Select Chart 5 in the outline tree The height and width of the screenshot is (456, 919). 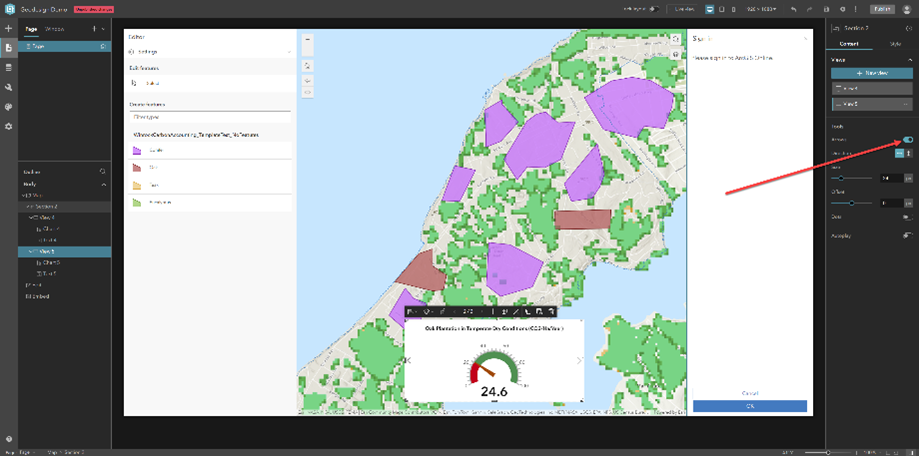click(x=64, y=263)
